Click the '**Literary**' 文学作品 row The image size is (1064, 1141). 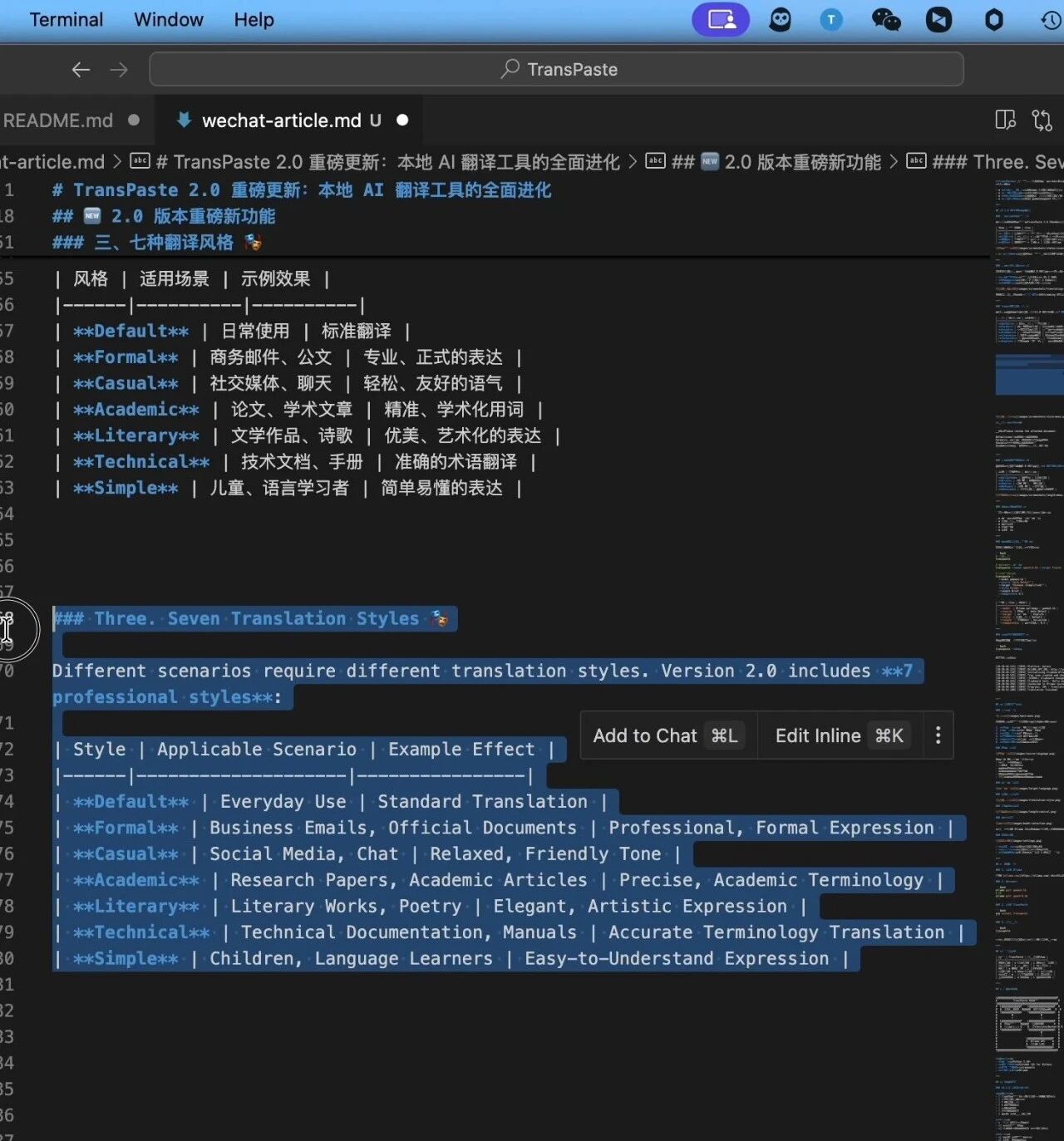308,435
